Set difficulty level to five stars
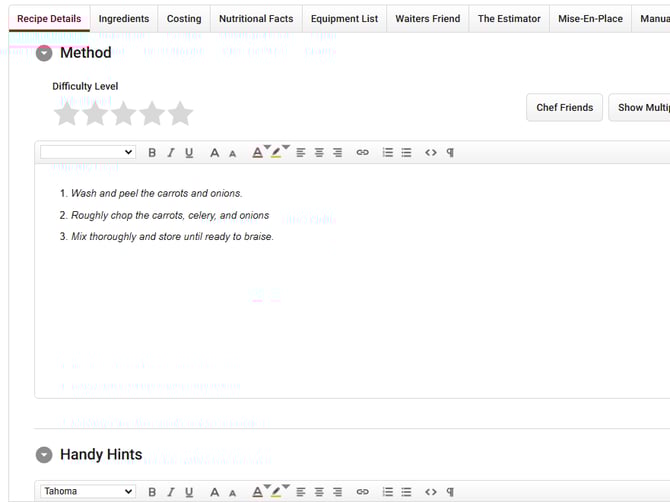The image size is (670, 502). click(x=180, y=114)
